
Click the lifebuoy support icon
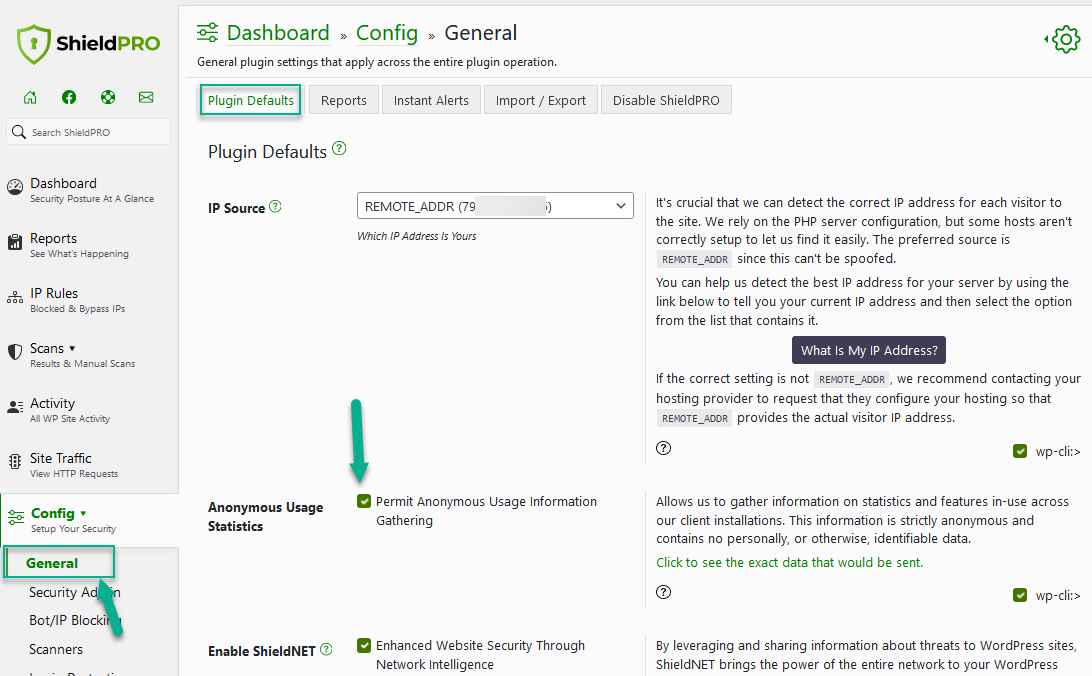tap(108, 97)
